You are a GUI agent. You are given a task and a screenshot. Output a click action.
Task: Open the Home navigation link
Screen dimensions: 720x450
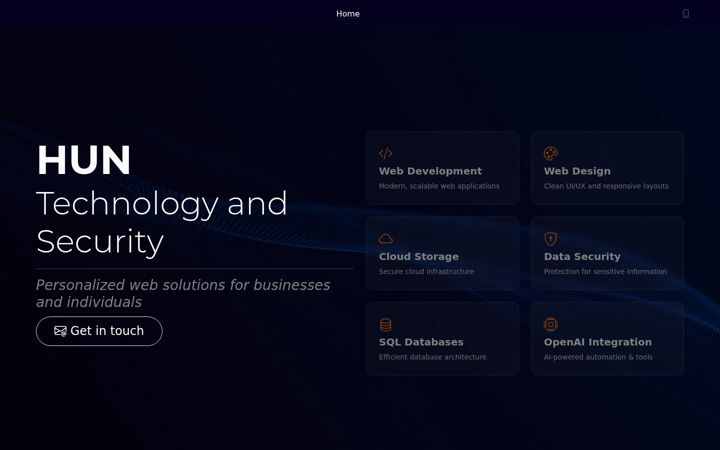[348, 14]
